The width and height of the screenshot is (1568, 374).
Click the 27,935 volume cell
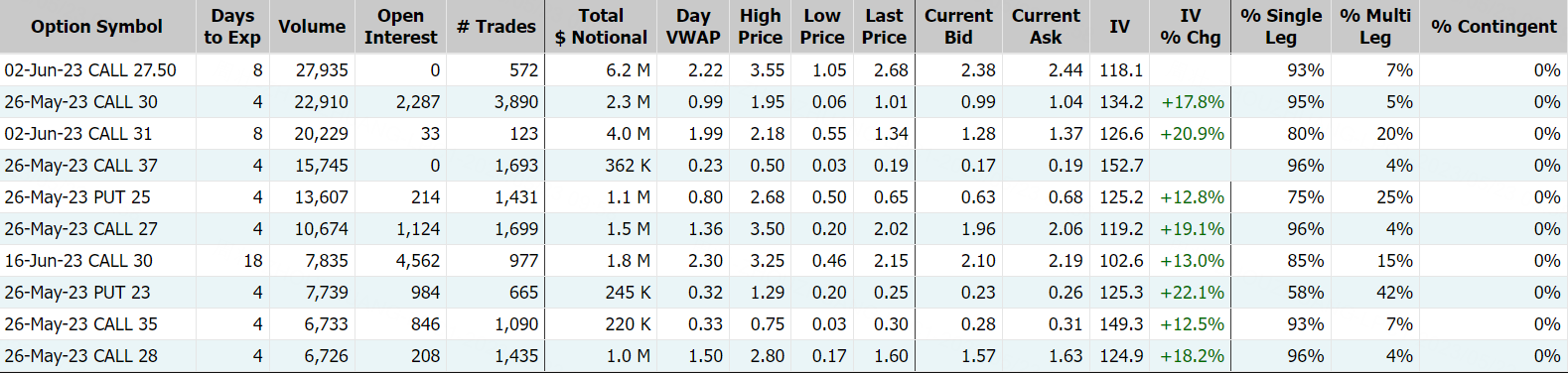[x=322, y=70]
